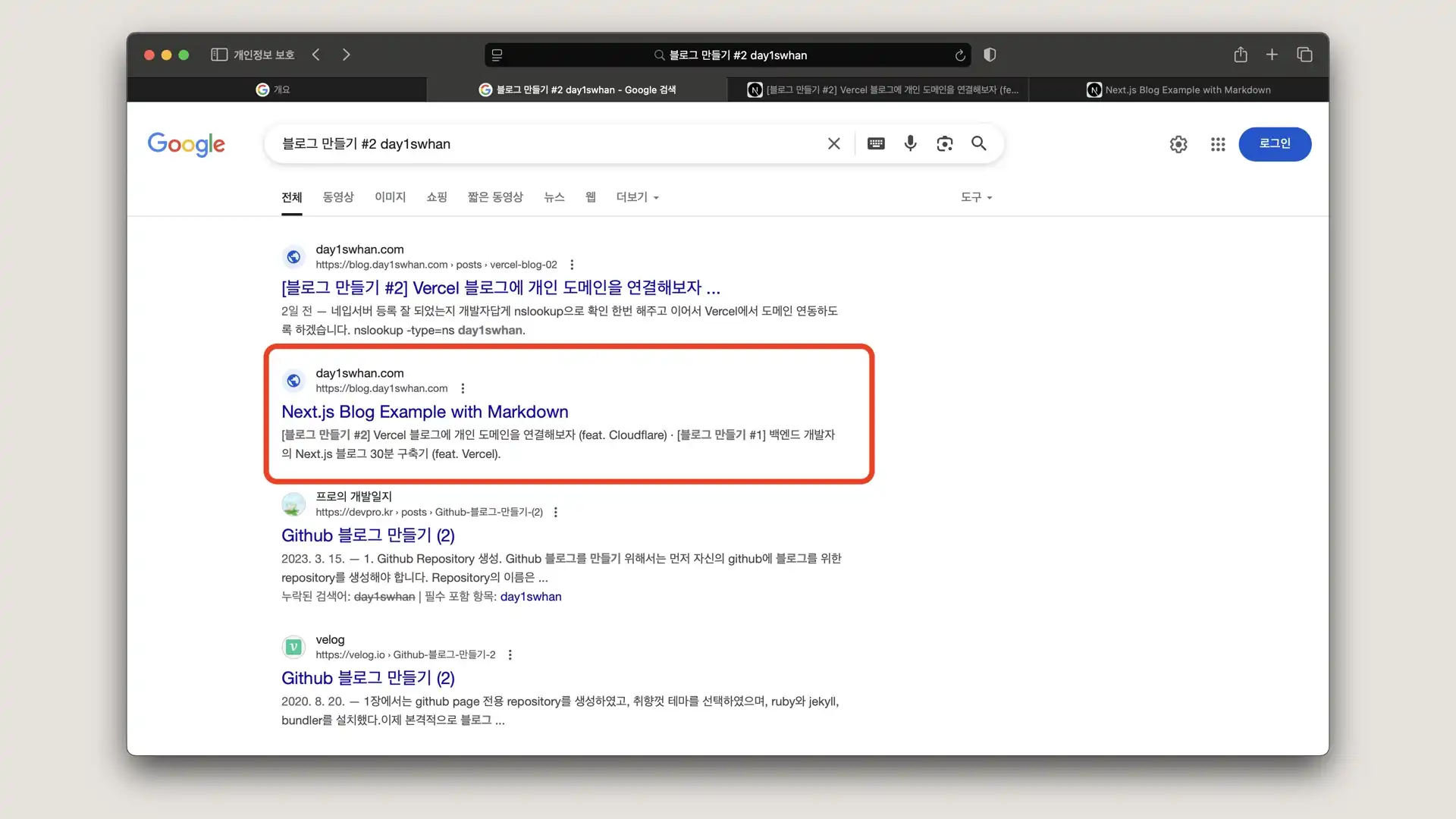
Task: Open the privacy report shield icon
Action: [990, 55]
